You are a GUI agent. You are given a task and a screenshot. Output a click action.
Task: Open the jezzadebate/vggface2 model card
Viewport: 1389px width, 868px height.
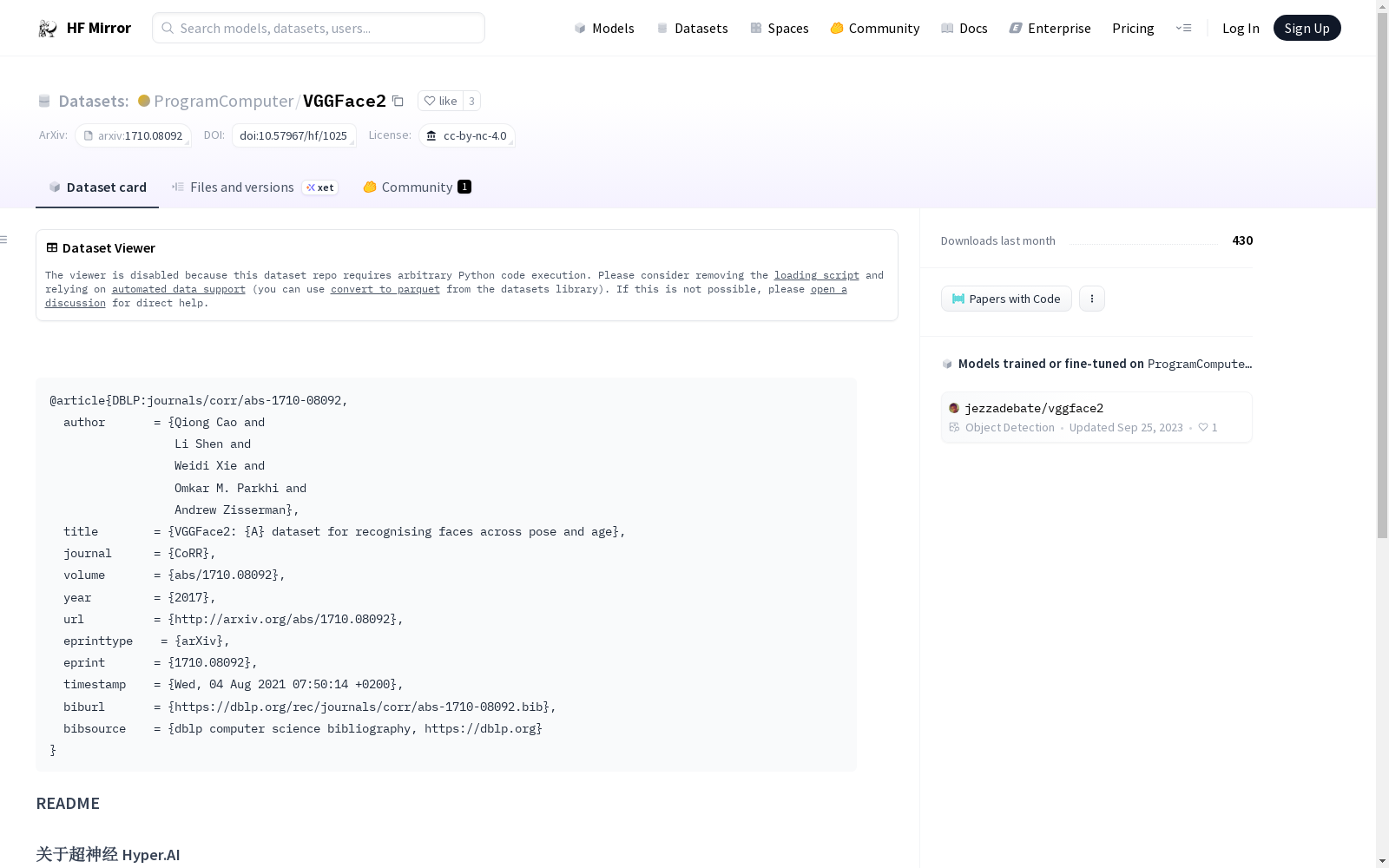tap(1096, 418)
